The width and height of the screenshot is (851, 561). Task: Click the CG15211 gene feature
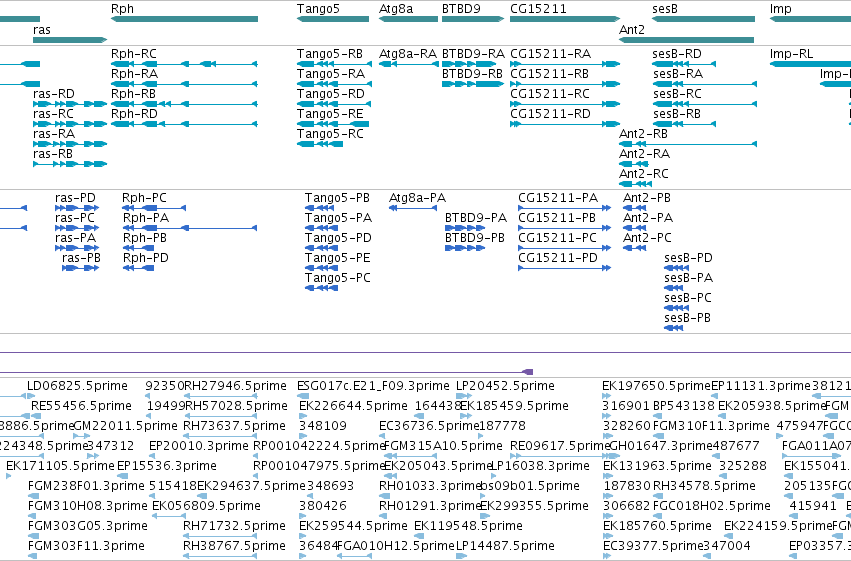tap(564, 20)
